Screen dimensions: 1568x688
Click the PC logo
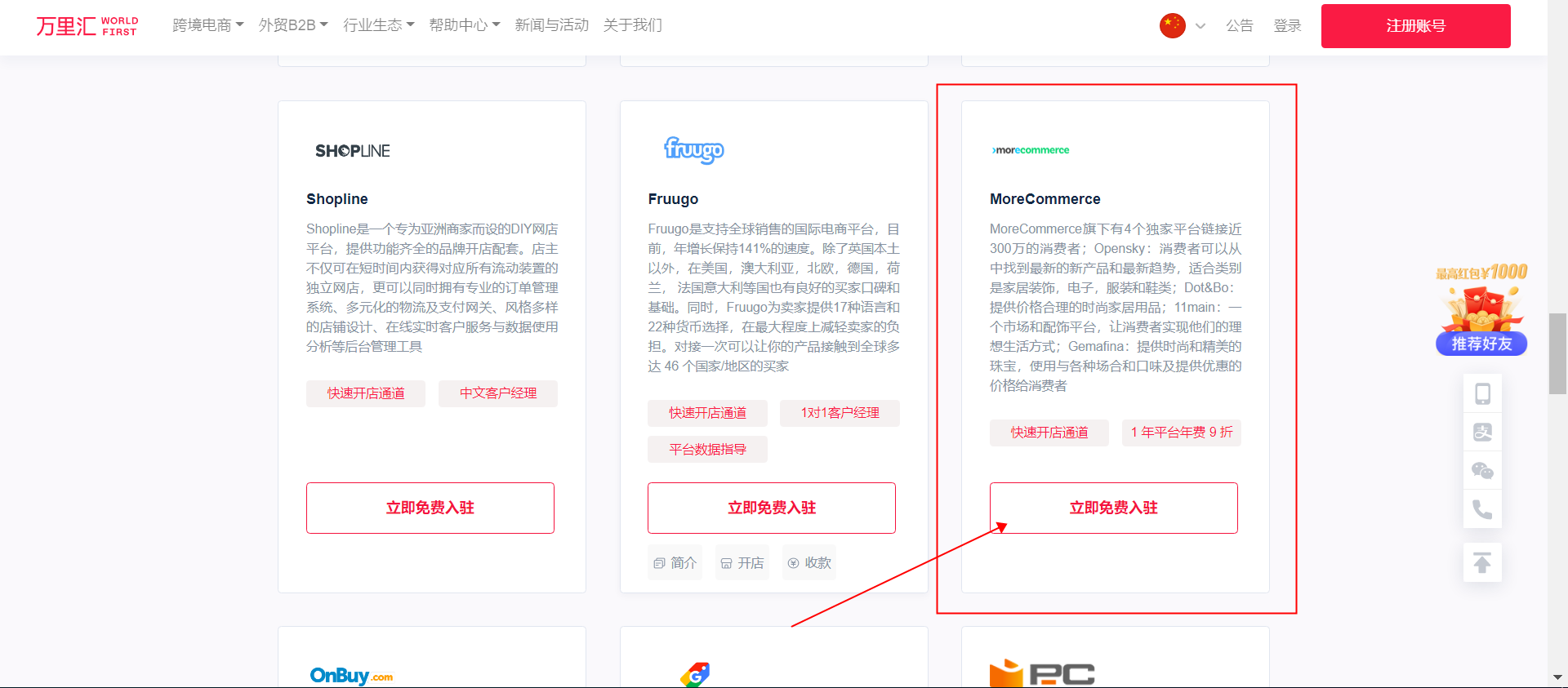pyautogui.click(x=1042, y=674)
